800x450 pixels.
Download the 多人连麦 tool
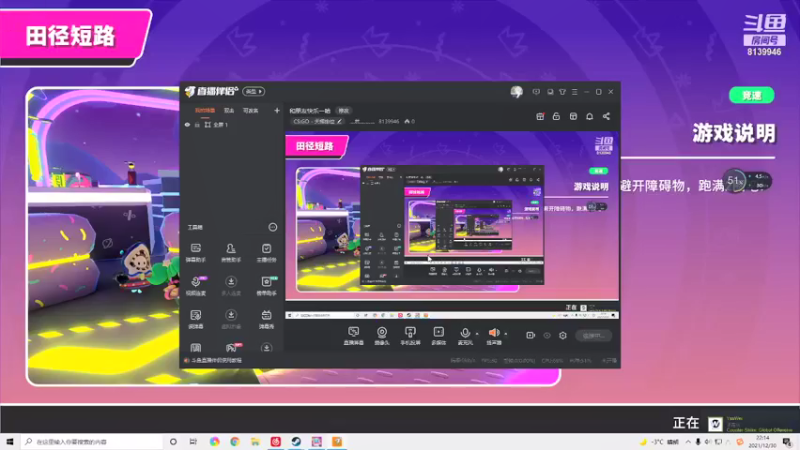231,286
